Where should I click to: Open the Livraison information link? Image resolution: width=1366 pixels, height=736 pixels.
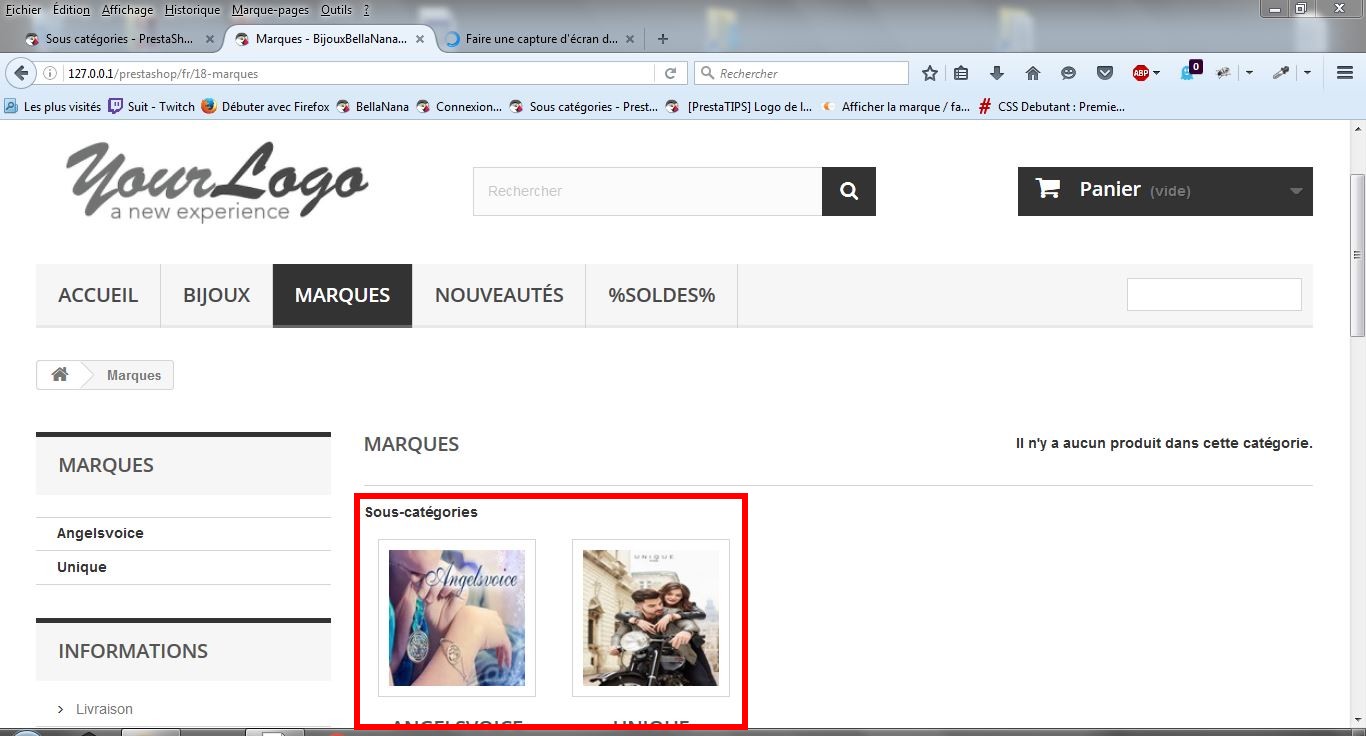click(104, 709)
